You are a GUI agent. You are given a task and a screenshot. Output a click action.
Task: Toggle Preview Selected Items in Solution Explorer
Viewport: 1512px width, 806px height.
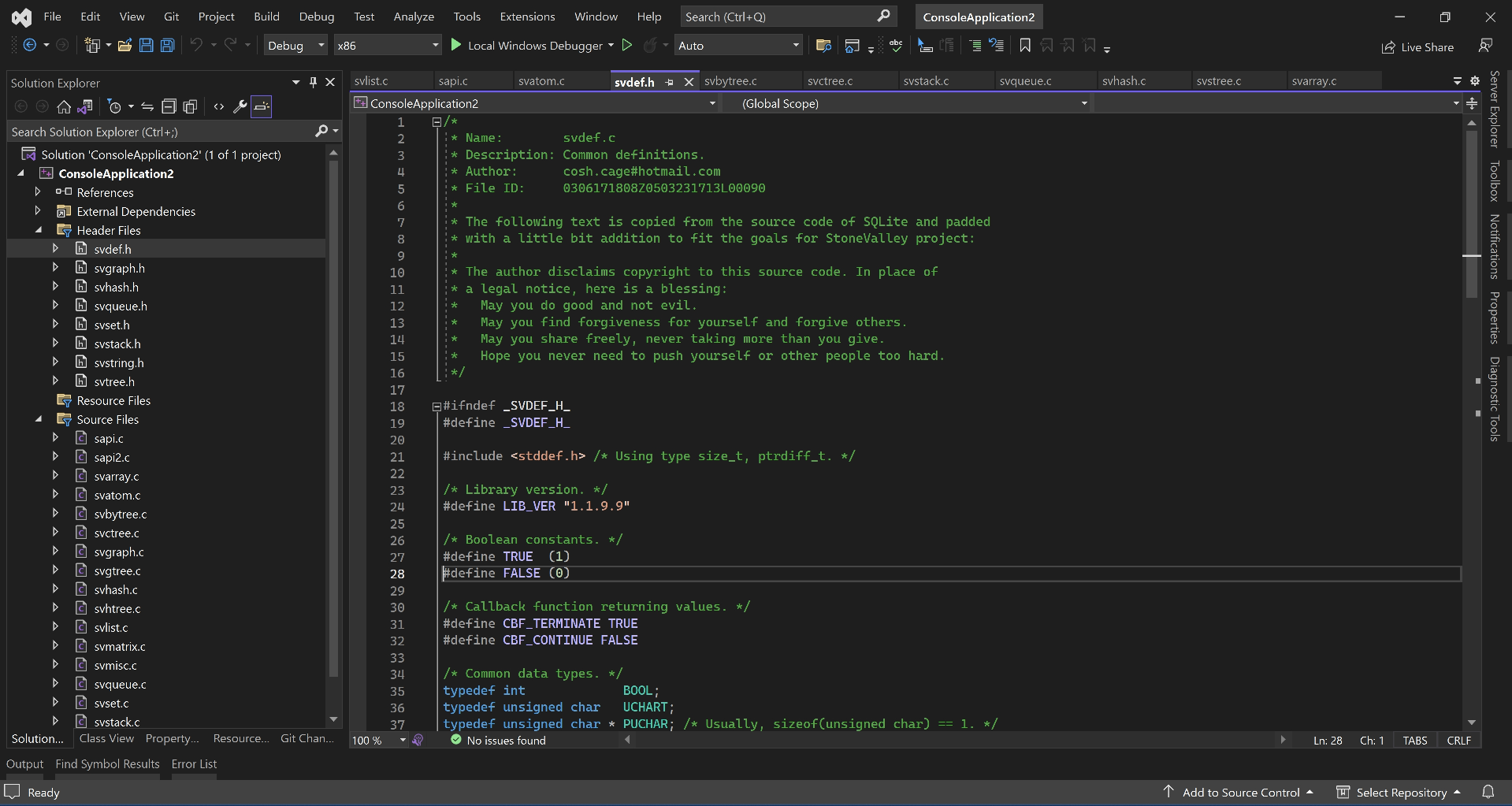[262, 106]
